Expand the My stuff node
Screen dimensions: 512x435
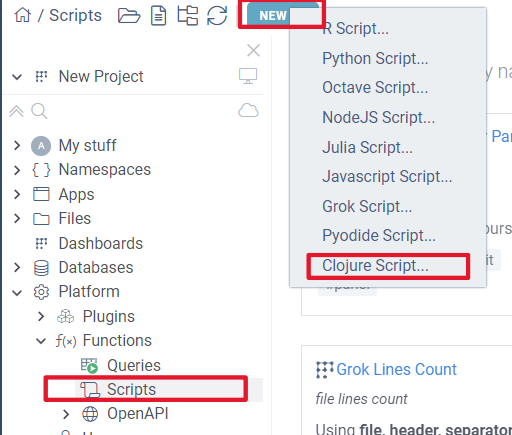[x=17, y=146]
